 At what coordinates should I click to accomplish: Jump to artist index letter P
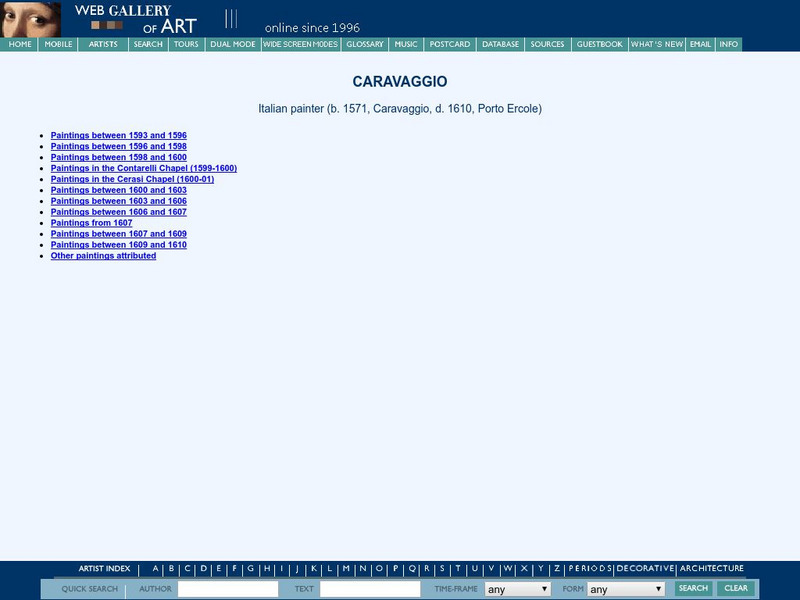point(395,568)
